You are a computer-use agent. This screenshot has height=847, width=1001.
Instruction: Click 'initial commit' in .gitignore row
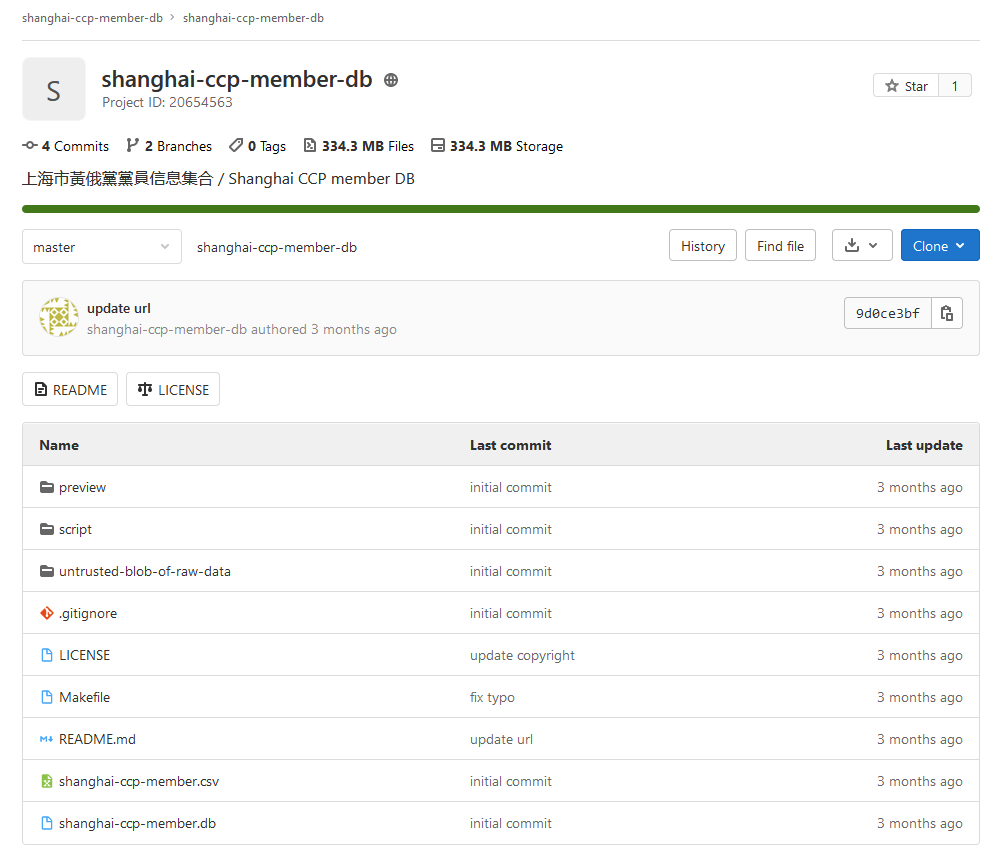511,613
